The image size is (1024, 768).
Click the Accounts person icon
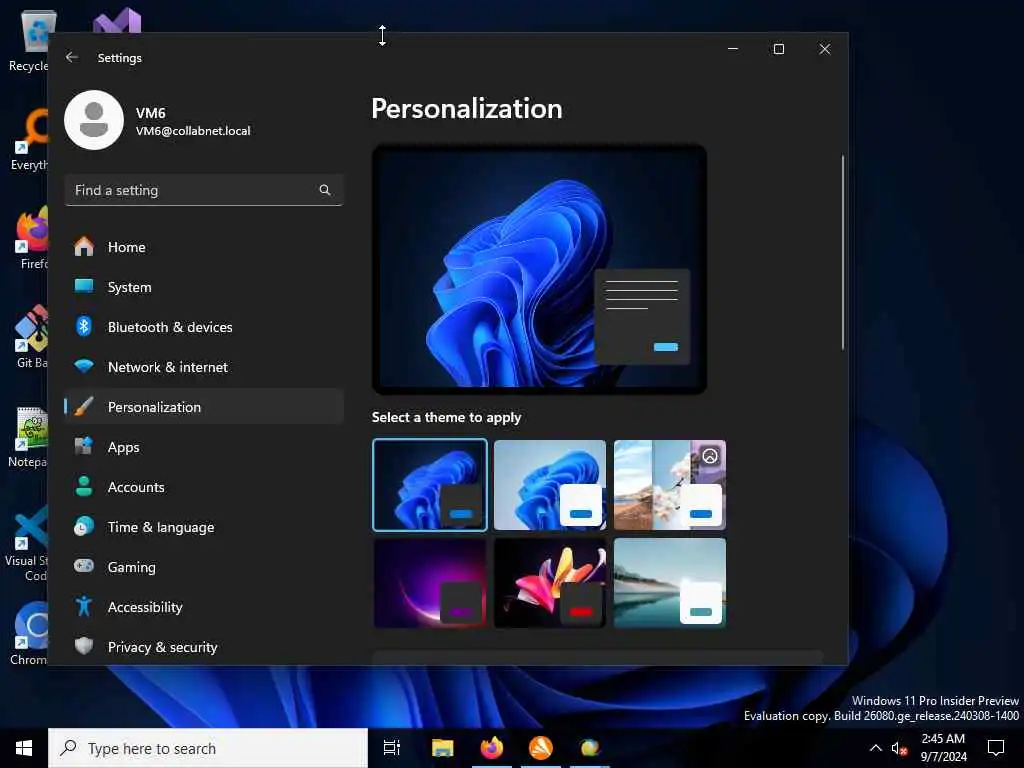point(84,487)
